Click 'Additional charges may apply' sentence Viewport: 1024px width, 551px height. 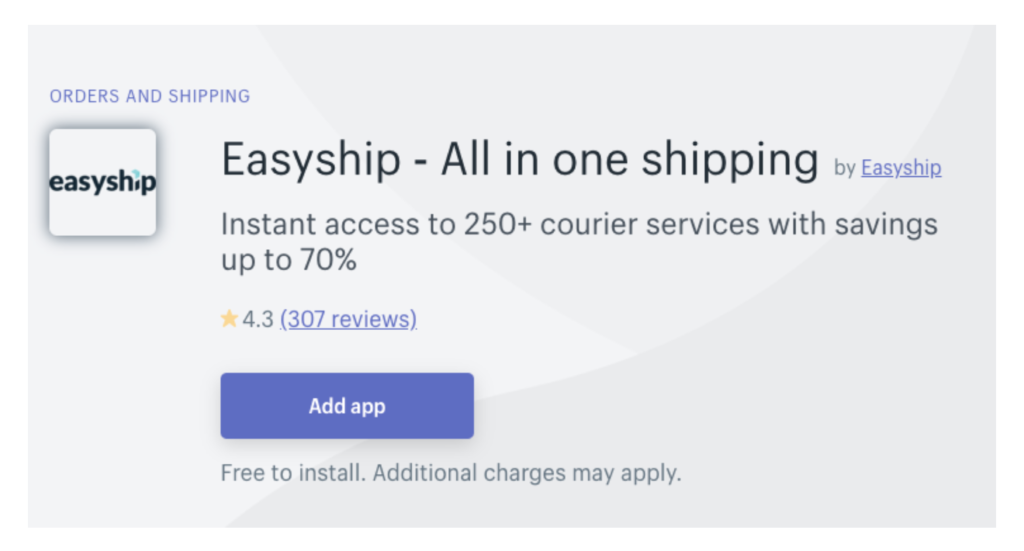point(527,472)
